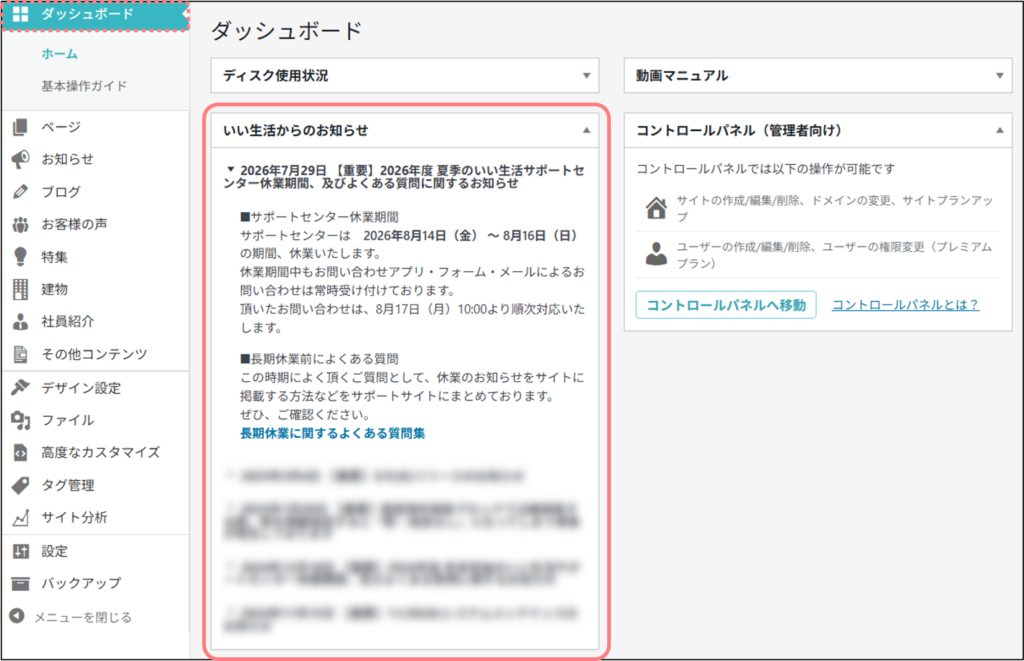1024x661 pixels.
Task: Click the メニューを閉じる arrow icon
Action: click(17, 616)
